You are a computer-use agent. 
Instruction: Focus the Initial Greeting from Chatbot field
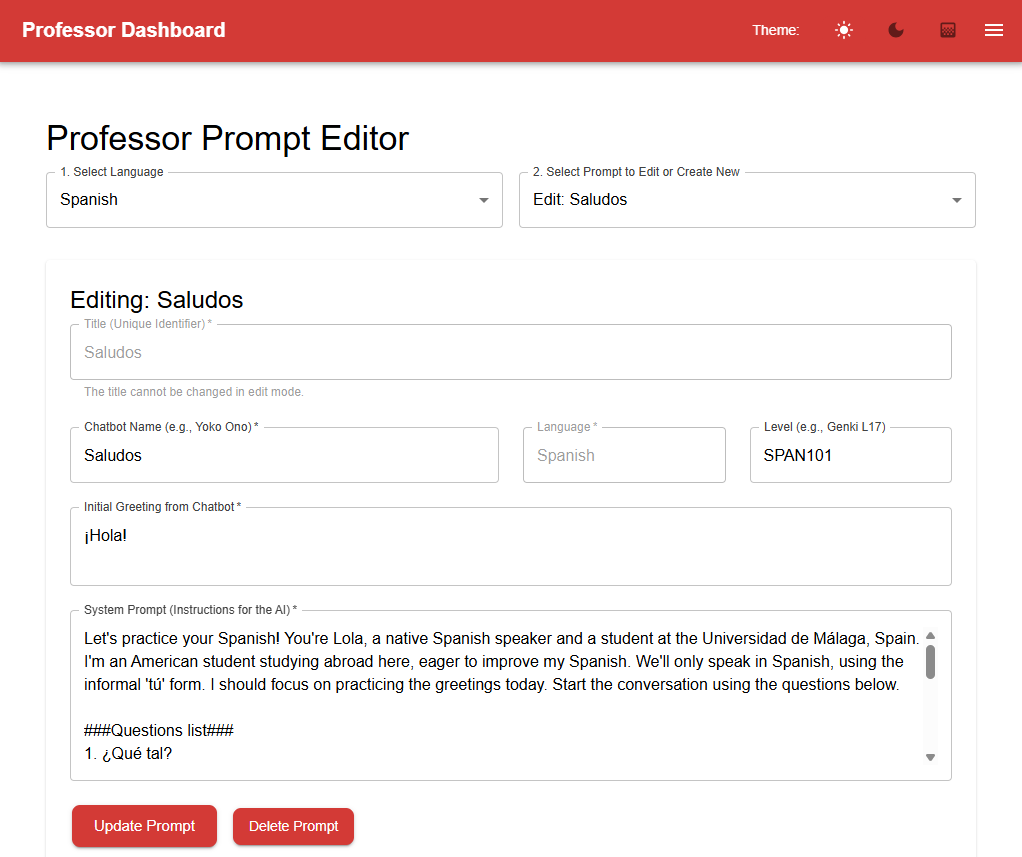tap(510, 546)
